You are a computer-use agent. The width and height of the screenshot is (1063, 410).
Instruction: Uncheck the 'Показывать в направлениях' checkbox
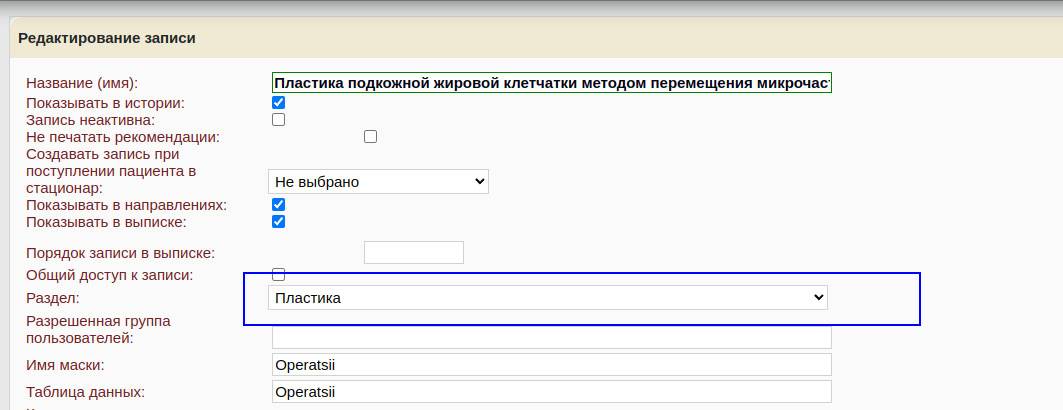pos(279,204)
